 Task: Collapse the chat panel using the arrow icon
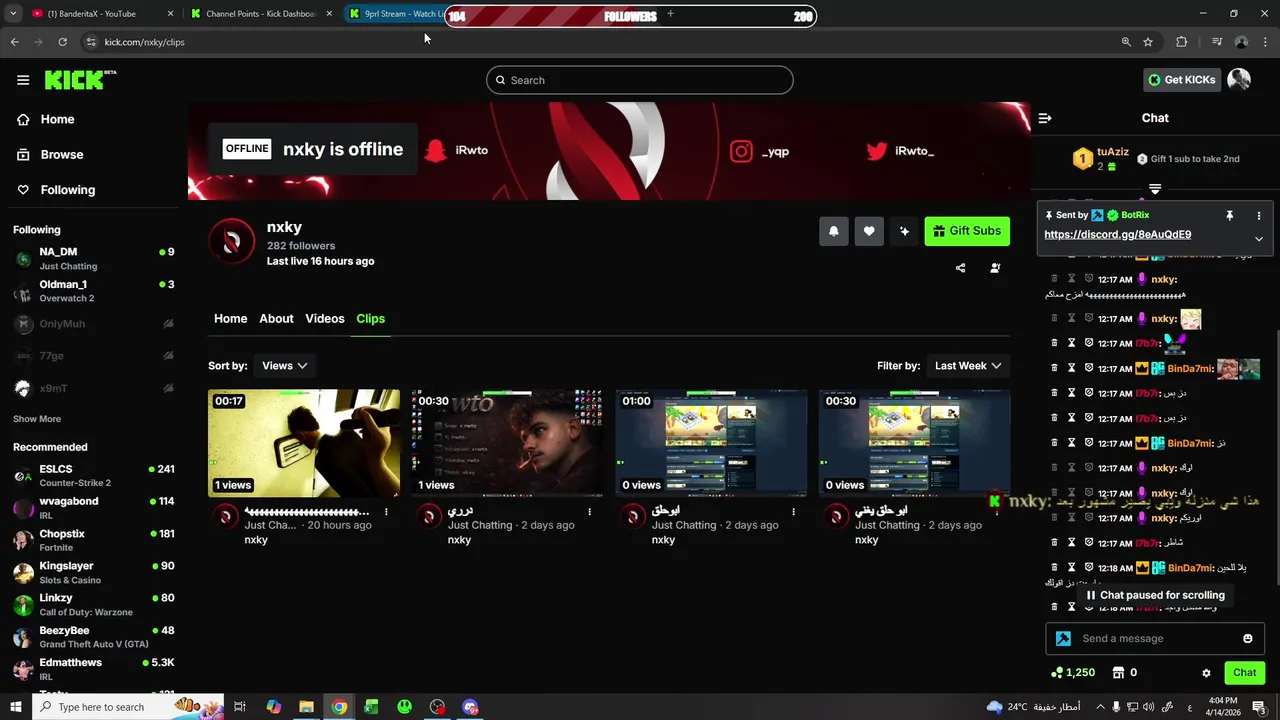[x=1045, y=118]
